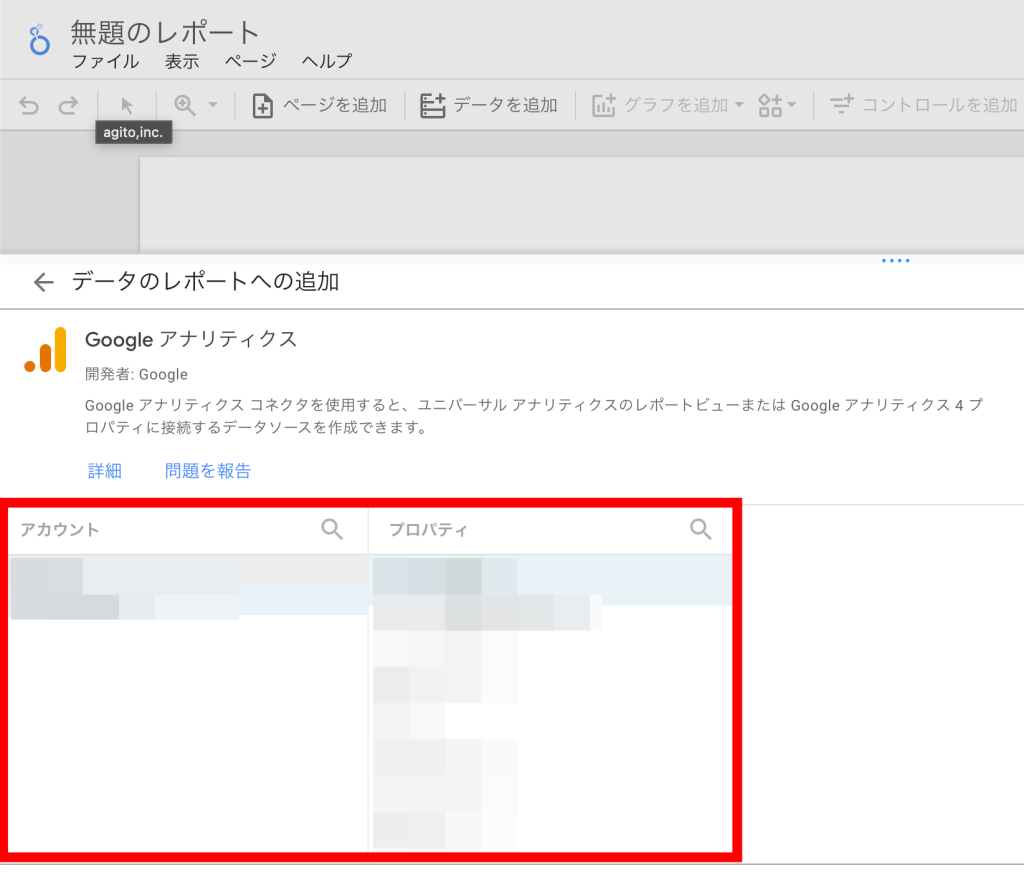Open the 詳細 link

104,471
